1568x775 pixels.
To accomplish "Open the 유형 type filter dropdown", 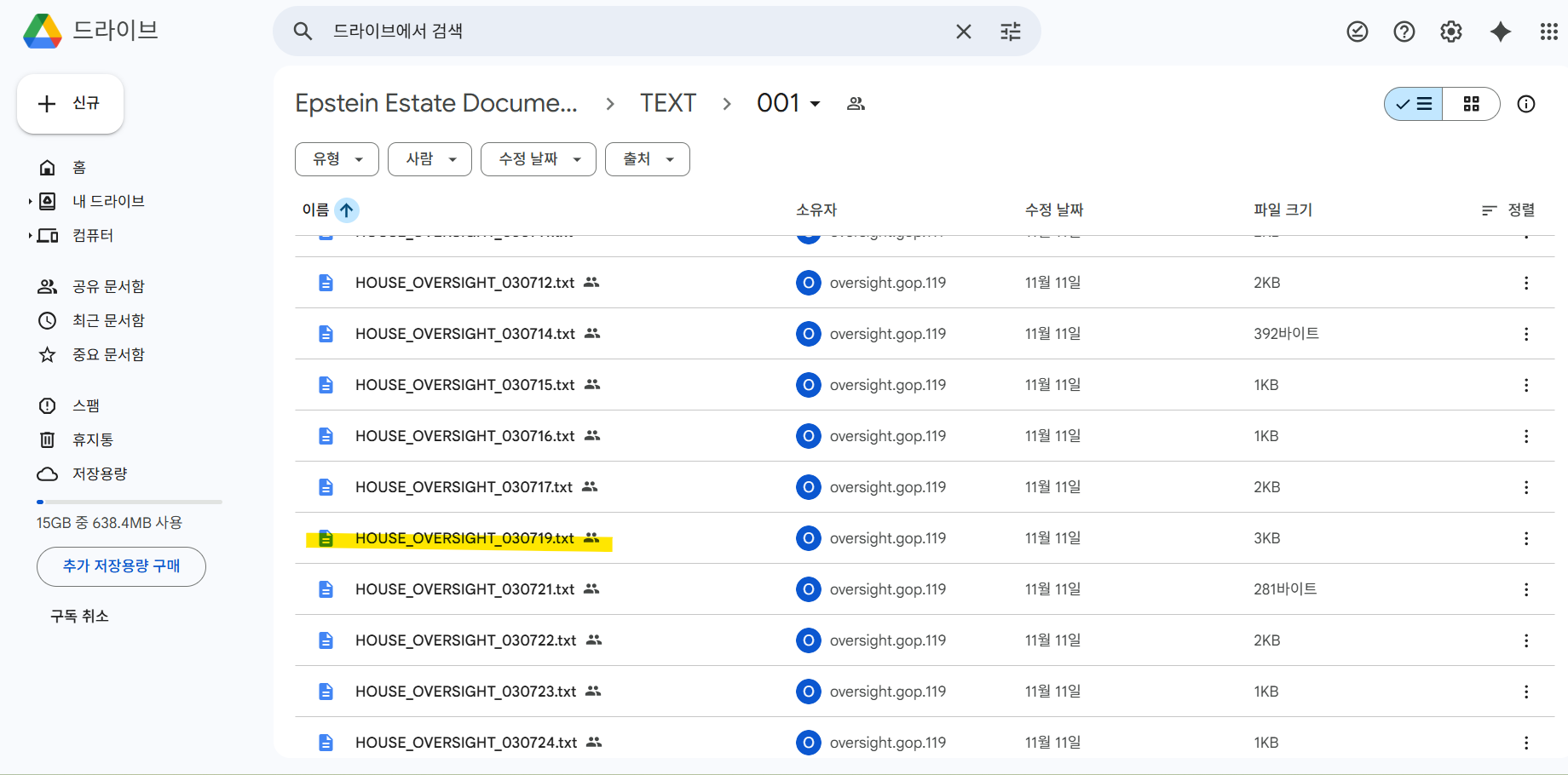I will point(337,159).
